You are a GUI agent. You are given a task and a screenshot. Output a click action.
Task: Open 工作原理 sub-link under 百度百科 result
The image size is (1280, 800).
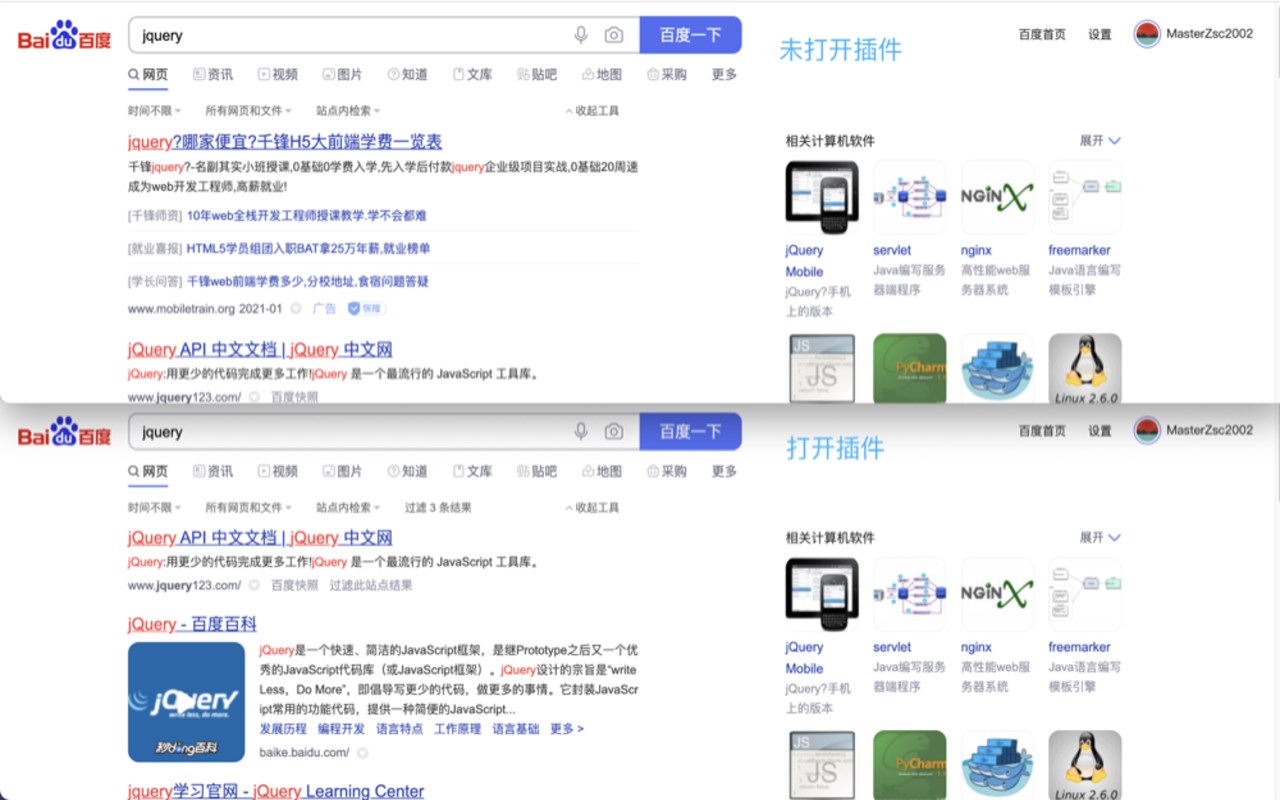click(x=457, y=729)
